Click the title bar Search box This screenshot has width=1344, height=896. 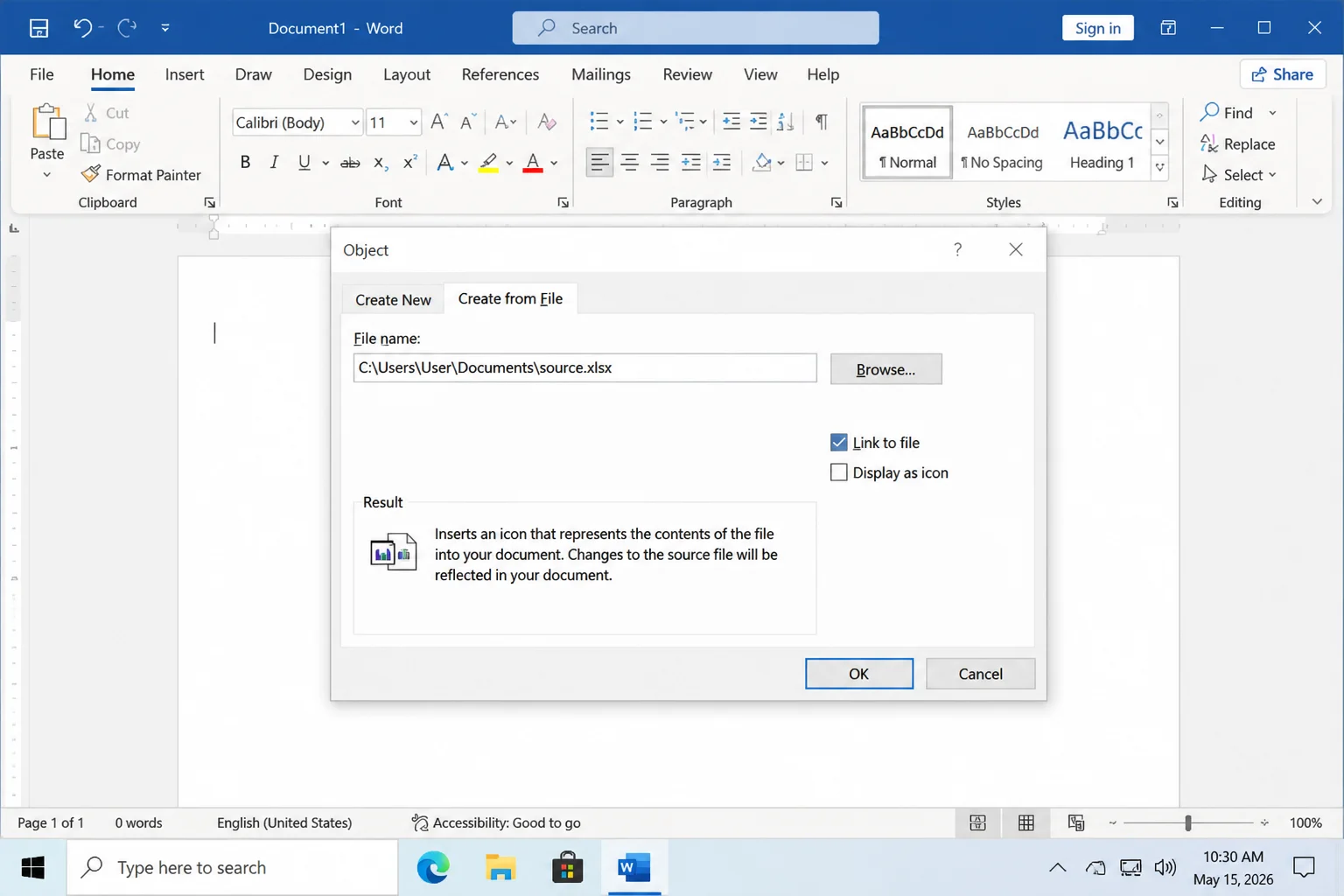(x=696, y=28)
